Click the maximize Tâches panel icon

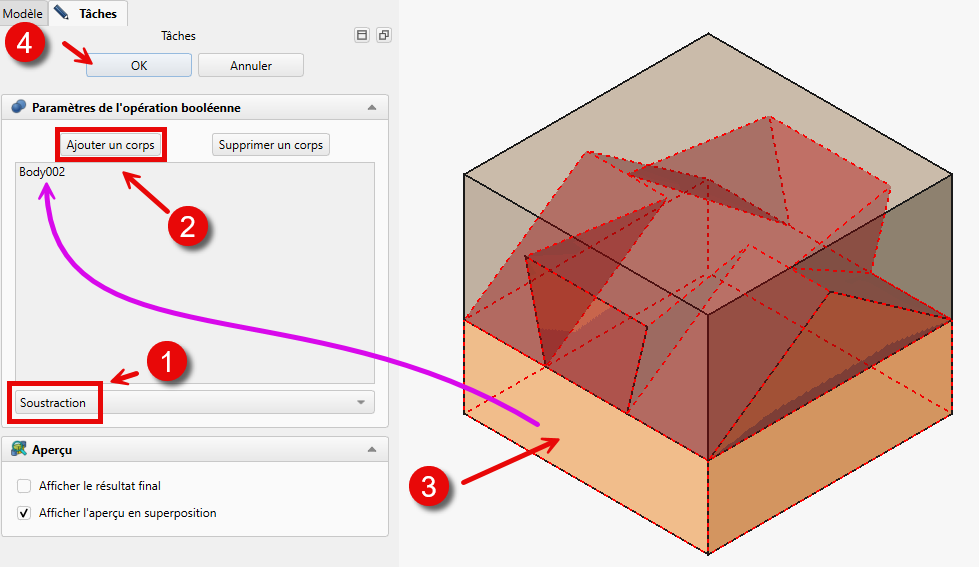click(362, 35)
